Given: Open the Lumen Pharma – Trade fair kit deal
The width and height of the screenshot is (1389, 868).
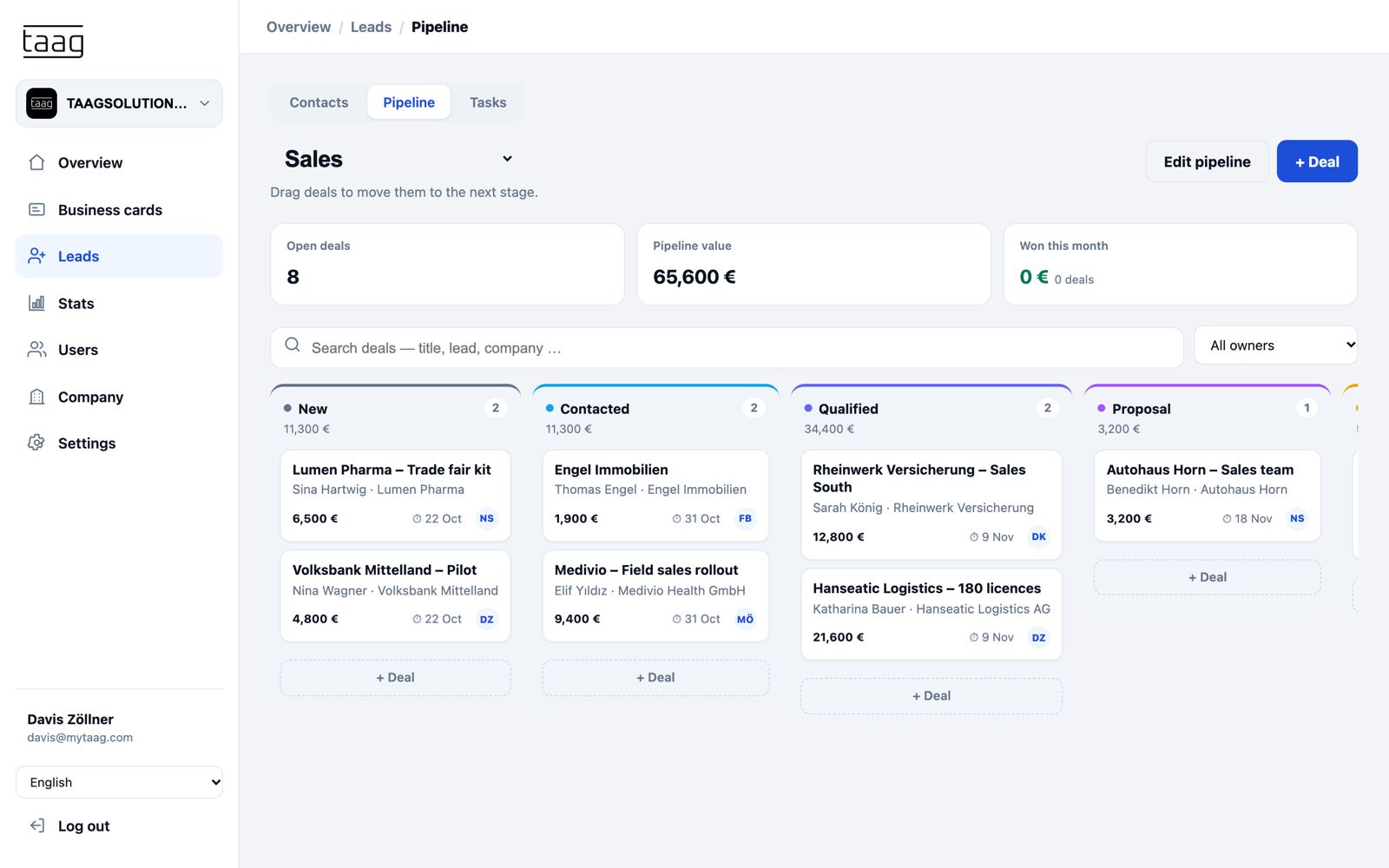Looking at the screenshot, I should (395, 495).
